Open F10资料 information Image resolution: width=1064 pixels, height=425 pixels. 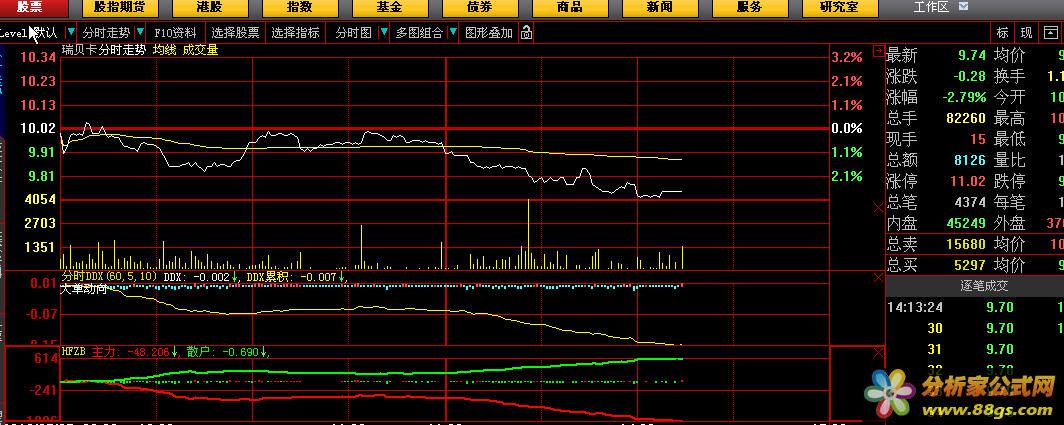[175, 33]
